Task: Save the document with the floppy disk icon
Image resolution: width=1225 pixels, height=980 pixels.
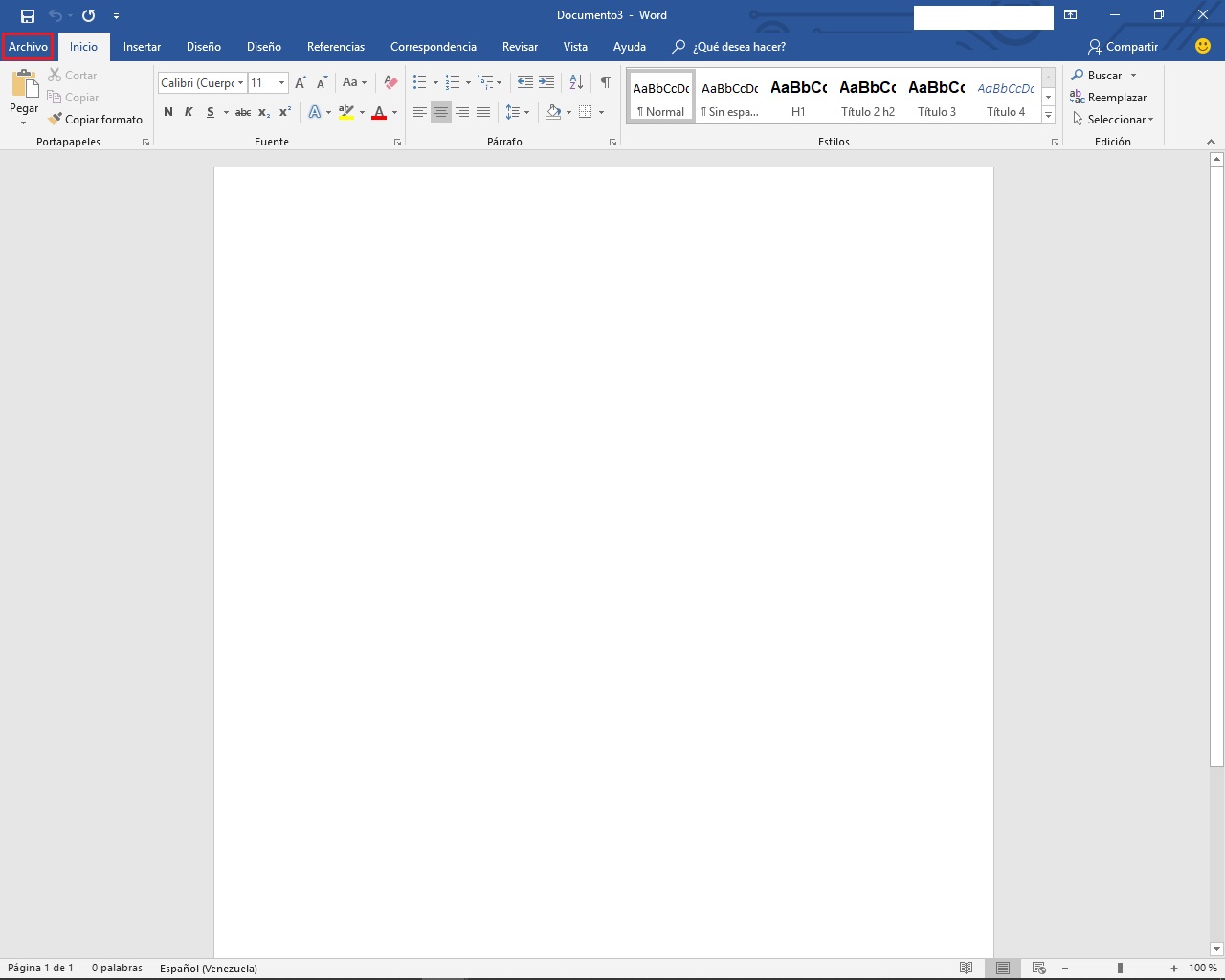Action: pos(28,15)
